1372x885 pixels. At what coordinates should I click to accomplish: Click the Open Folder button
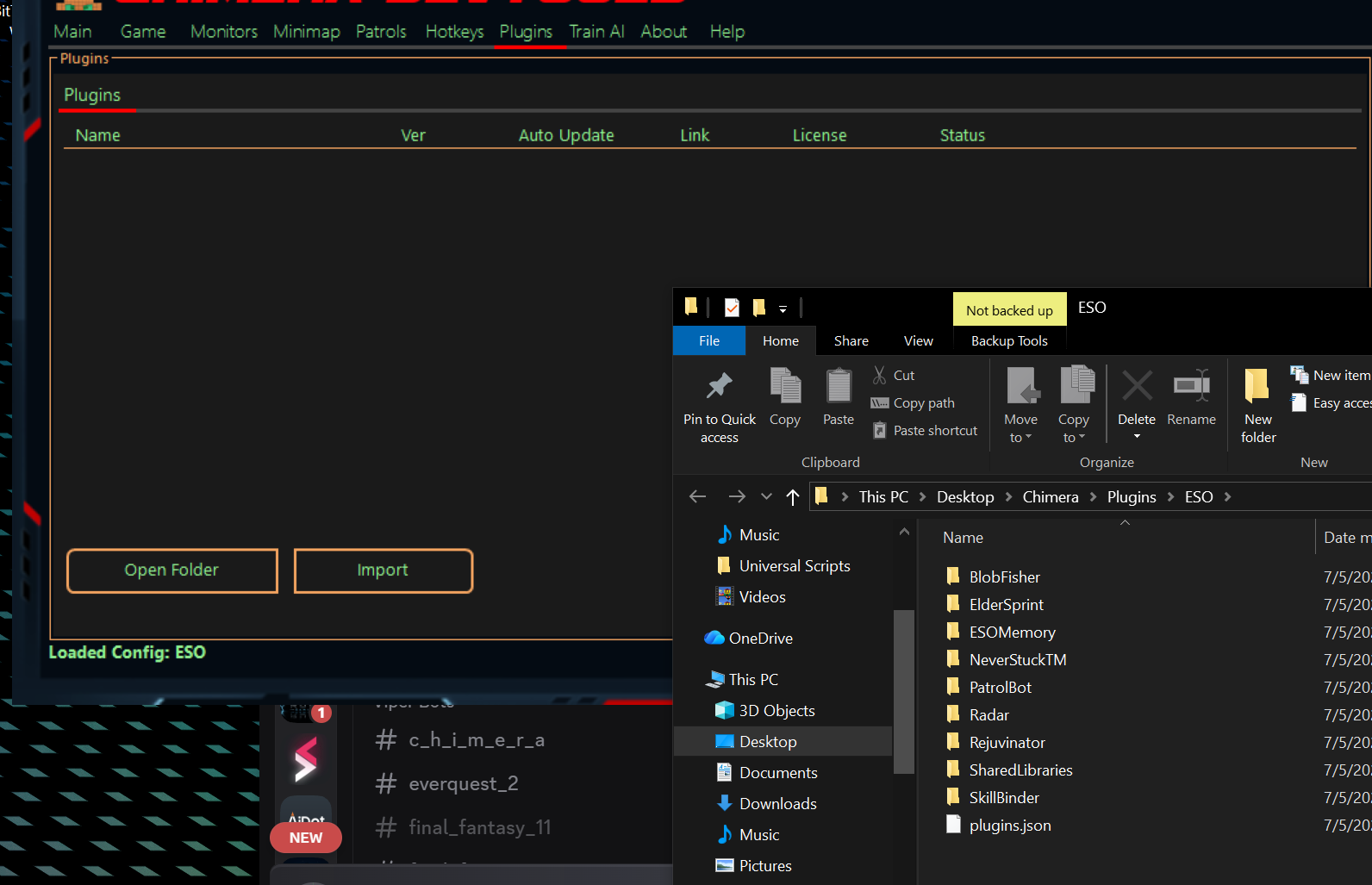tap(172, 570)
